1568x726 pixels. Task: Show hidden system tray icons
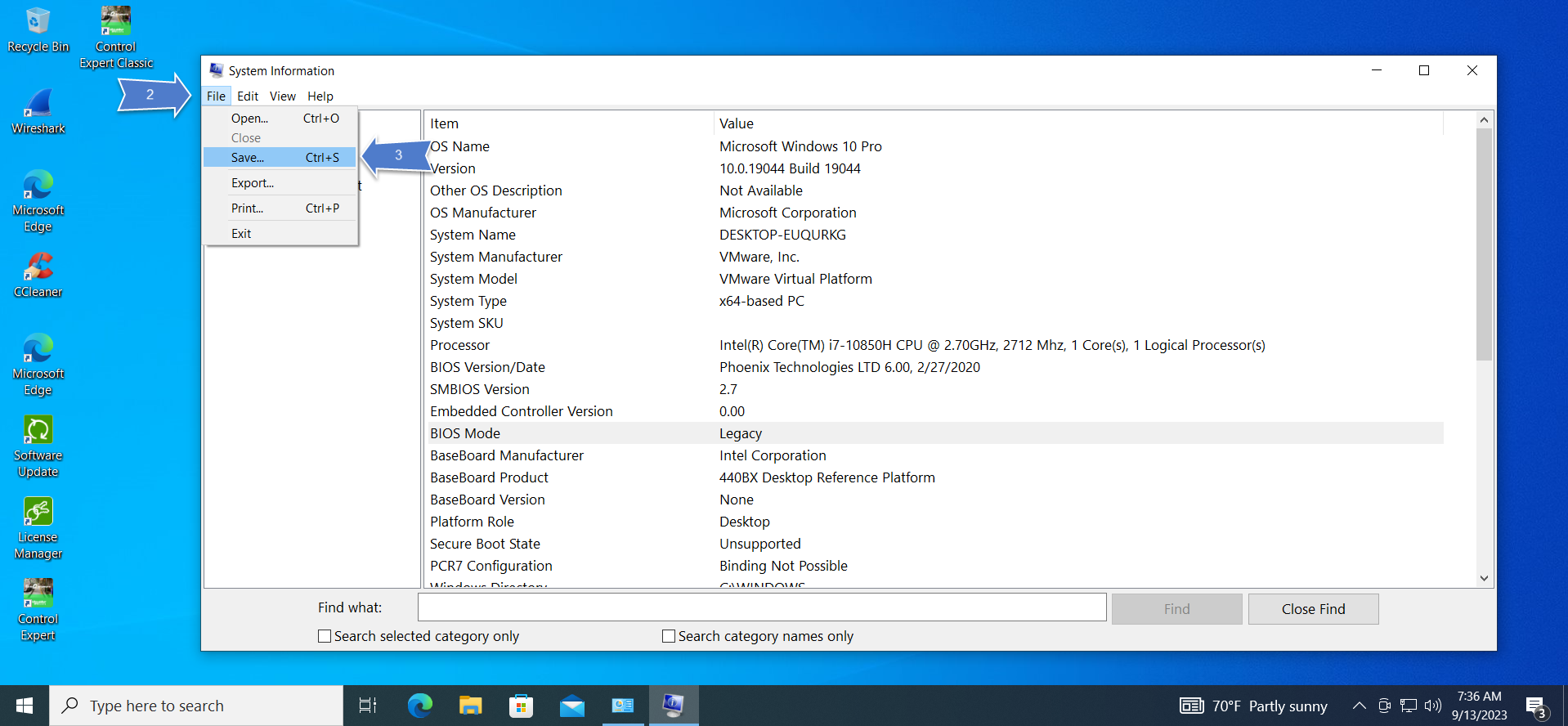click(x=1359, y=706)
